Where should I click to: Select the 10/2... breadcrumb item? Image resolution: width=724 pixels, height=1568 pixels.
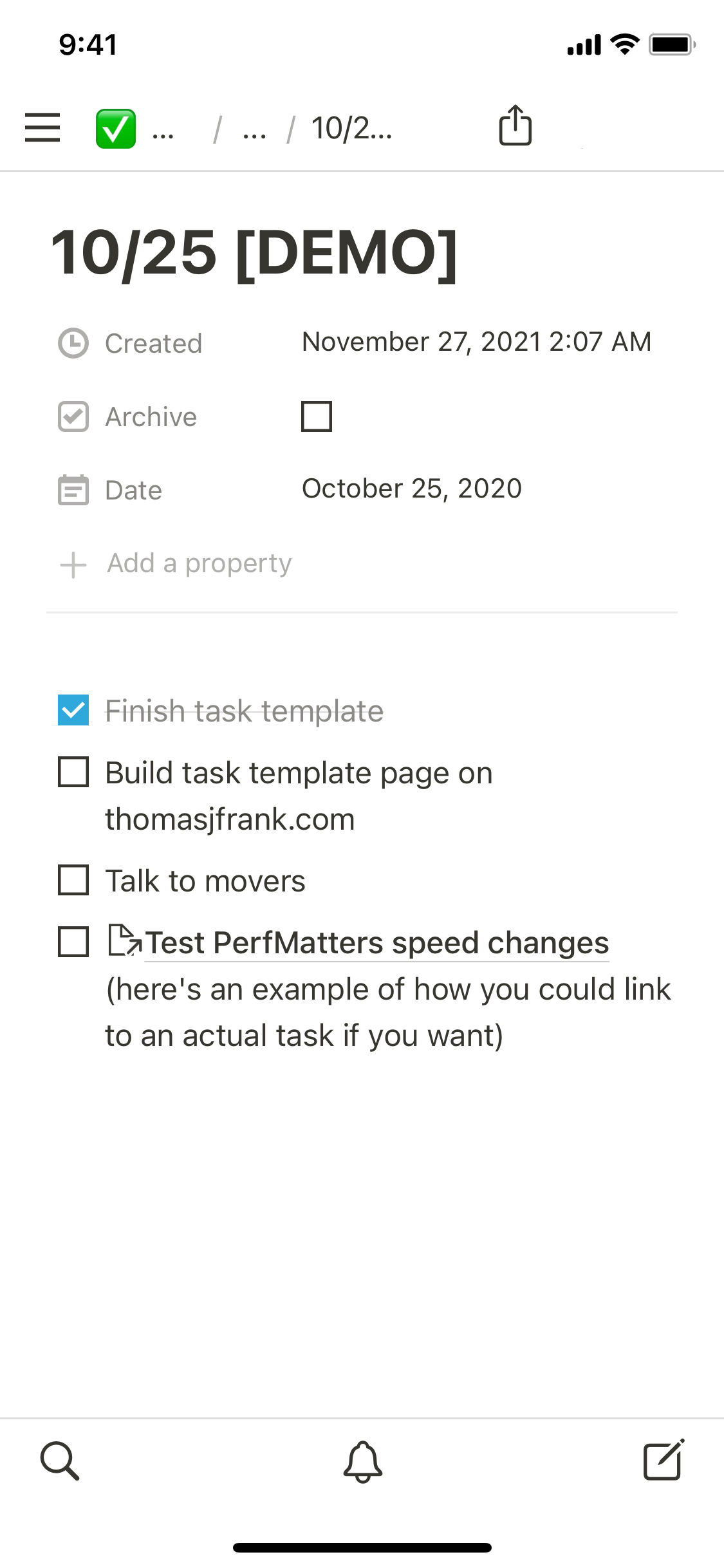click(x=351, y=129)
